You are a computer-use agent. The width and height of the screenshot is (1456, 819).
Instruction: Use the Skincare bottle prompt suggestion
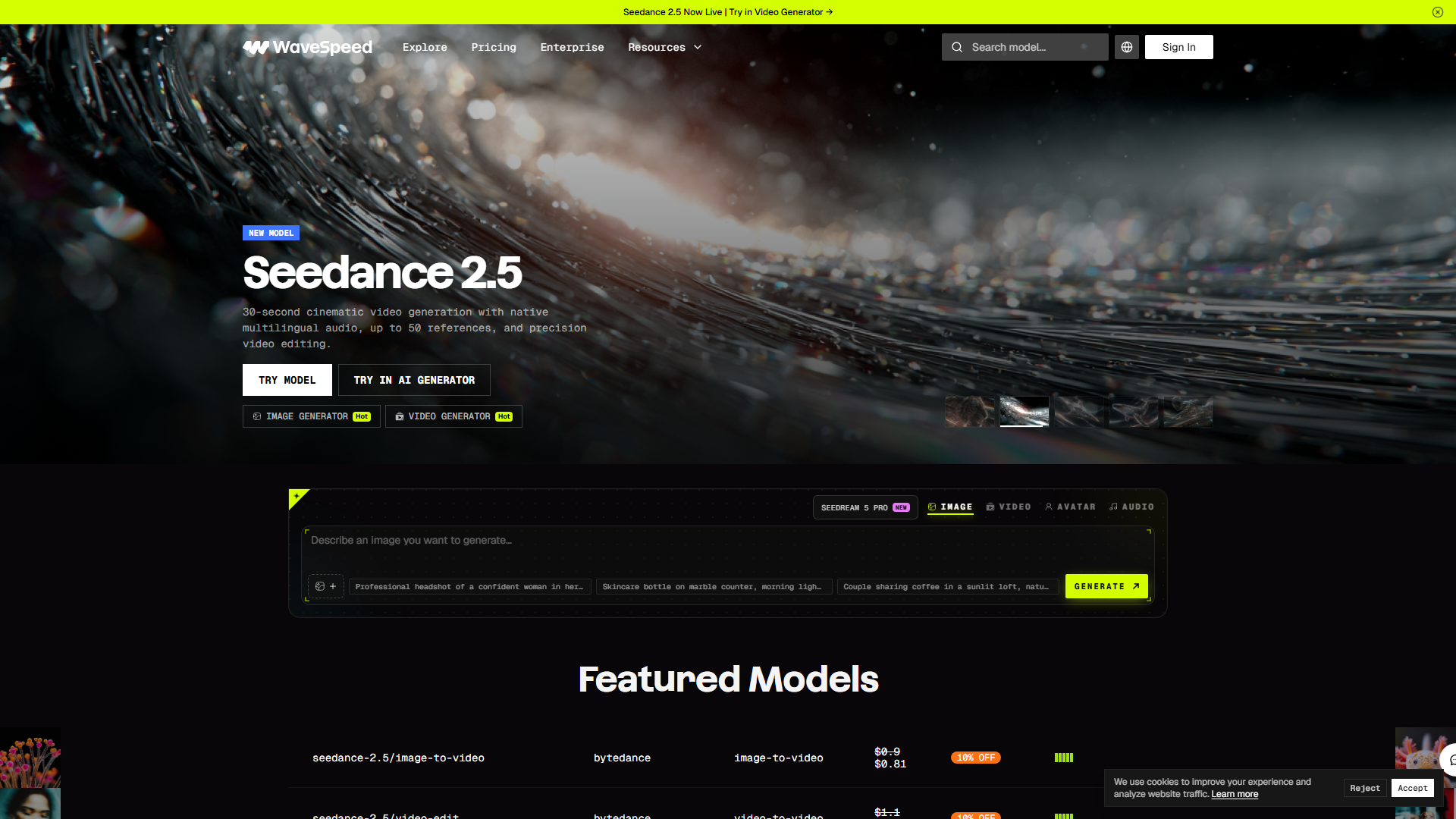[x=714, y=587]
